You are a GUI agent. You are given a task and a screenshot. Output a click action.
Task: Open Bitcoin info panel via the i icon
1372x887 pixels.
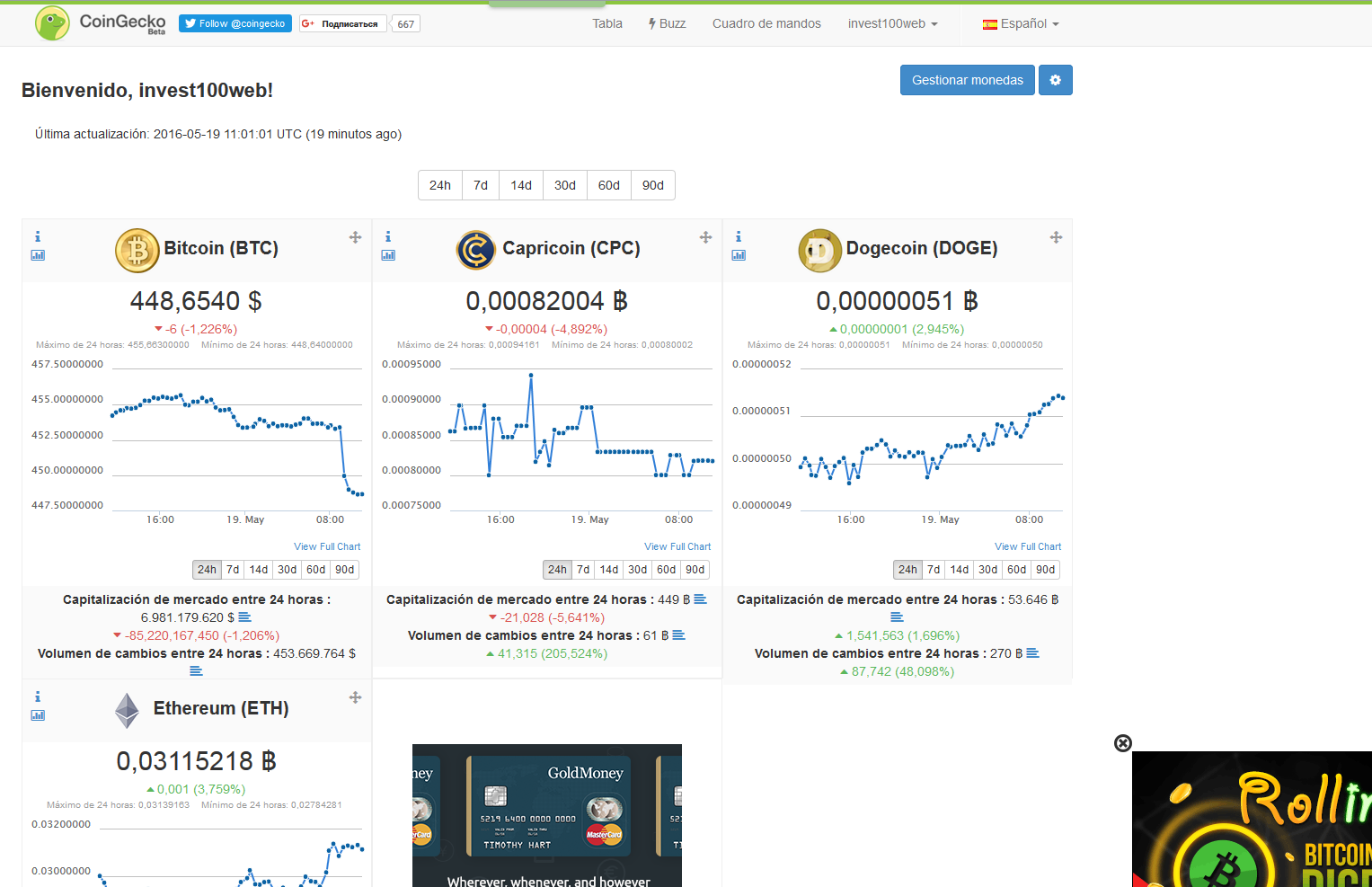point(38,236)
